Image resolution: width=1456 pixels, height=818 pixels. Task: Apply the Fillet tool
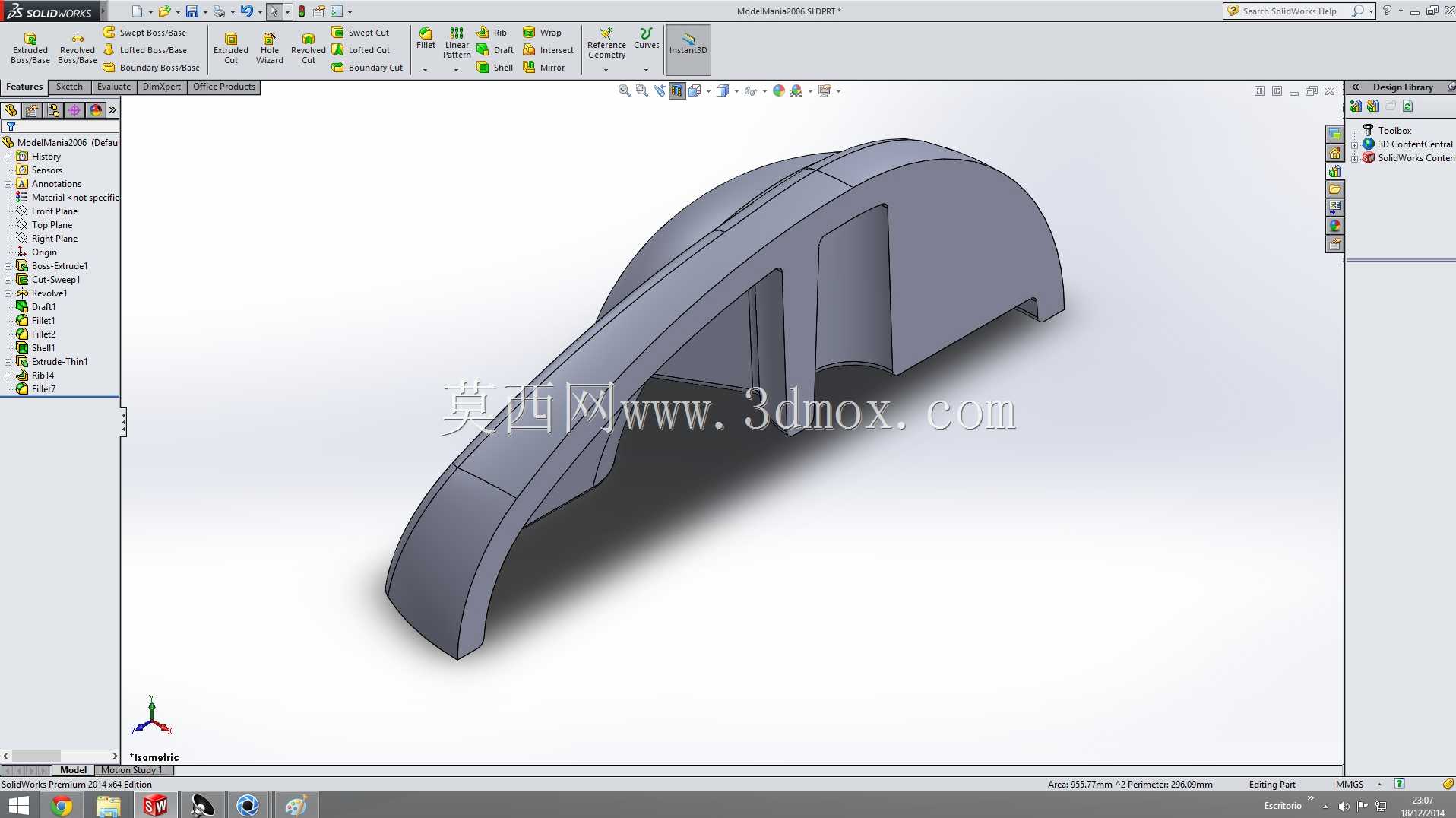coord(426,39)
